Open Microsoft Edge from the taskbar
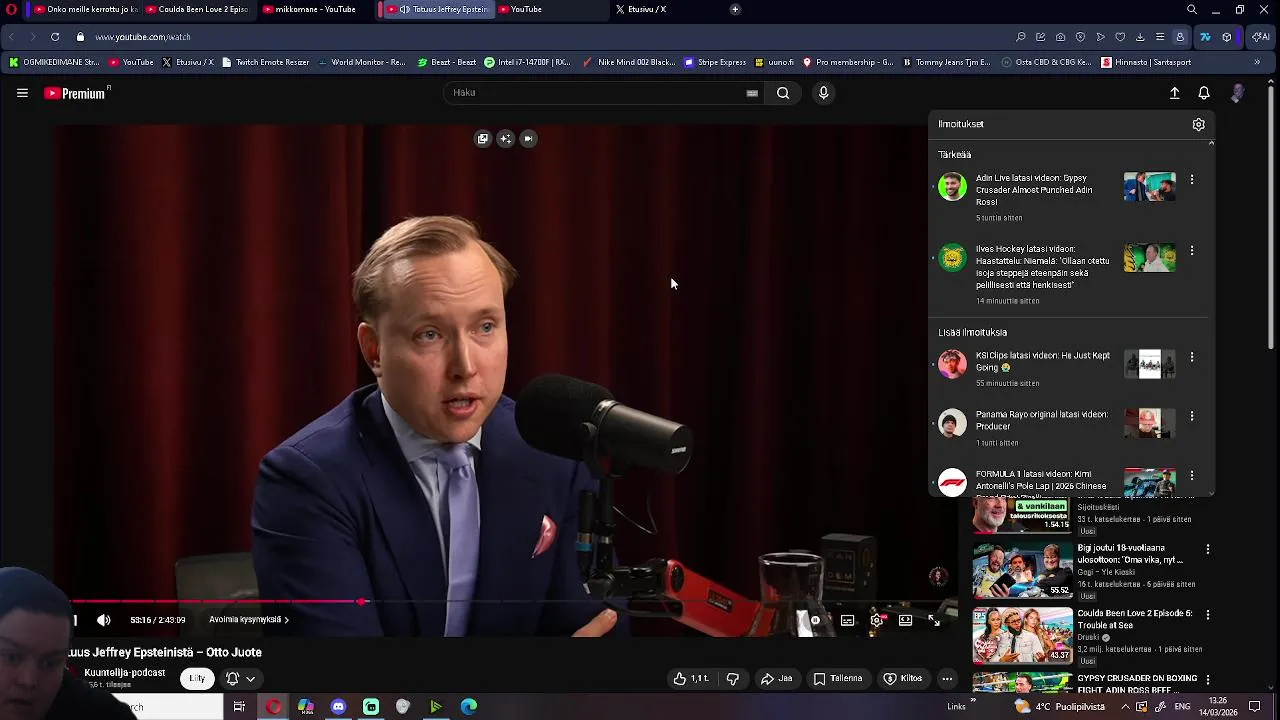The image size is (1280, 720). 468,707
